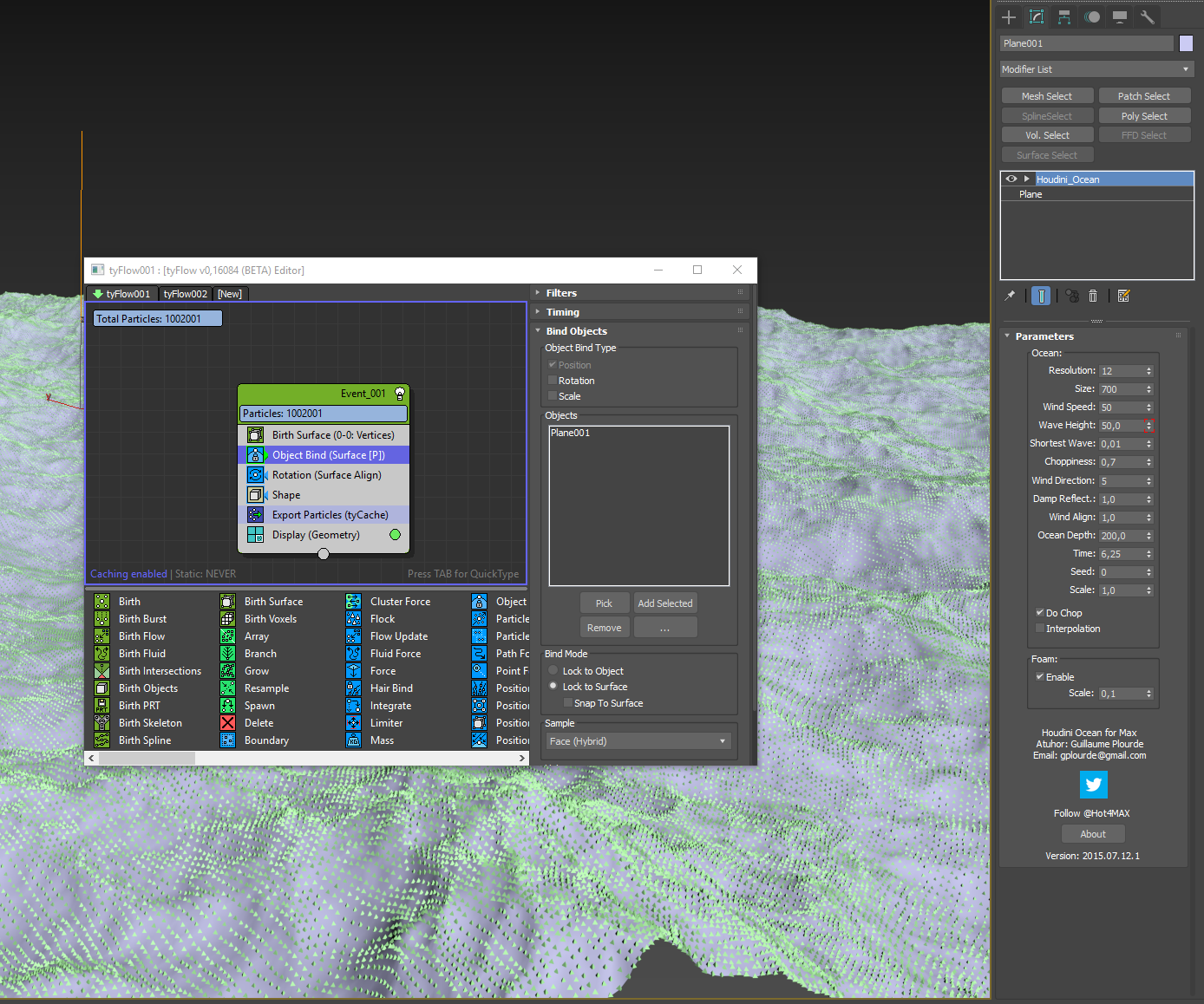This screenshot has height=1004, width=1204.
Task: Hide the Houdini_Ocean modifier via eye icon
Action: point(1011,179)
